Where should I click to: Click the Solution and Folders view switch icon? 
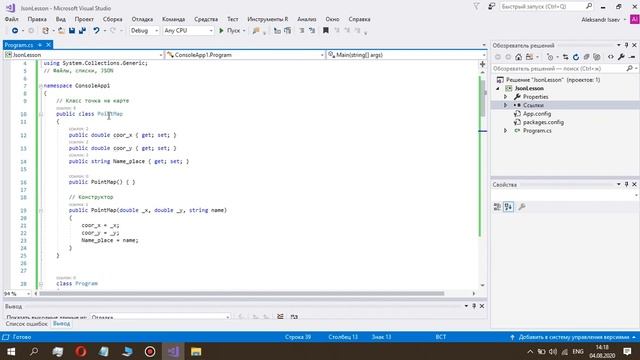tap(529, 57)
